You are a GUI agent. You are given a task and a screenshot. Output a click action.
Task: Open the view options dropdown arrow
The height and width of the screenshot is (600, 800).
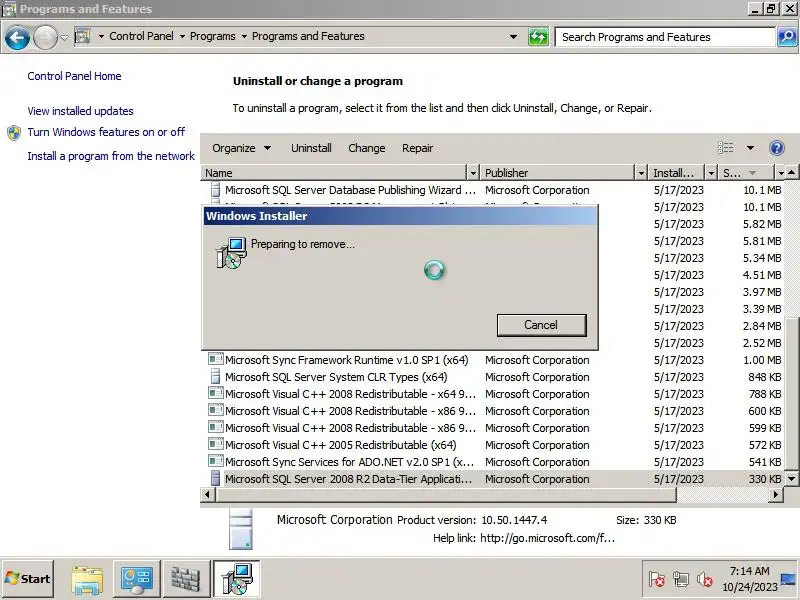pos(750,148)
